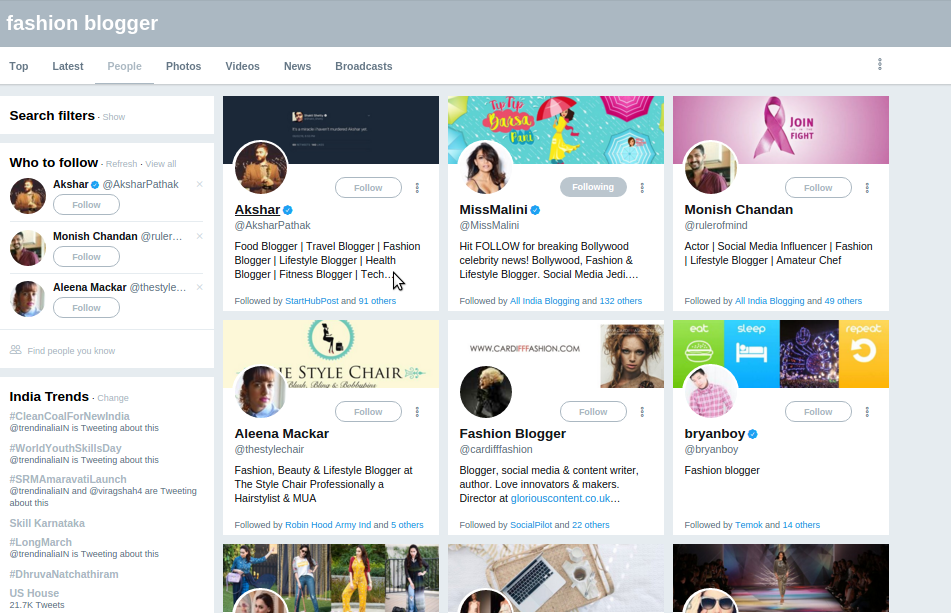Open Fashion Blogger's round profile picture
Screen dimensions: 951x613
(486, 392)
